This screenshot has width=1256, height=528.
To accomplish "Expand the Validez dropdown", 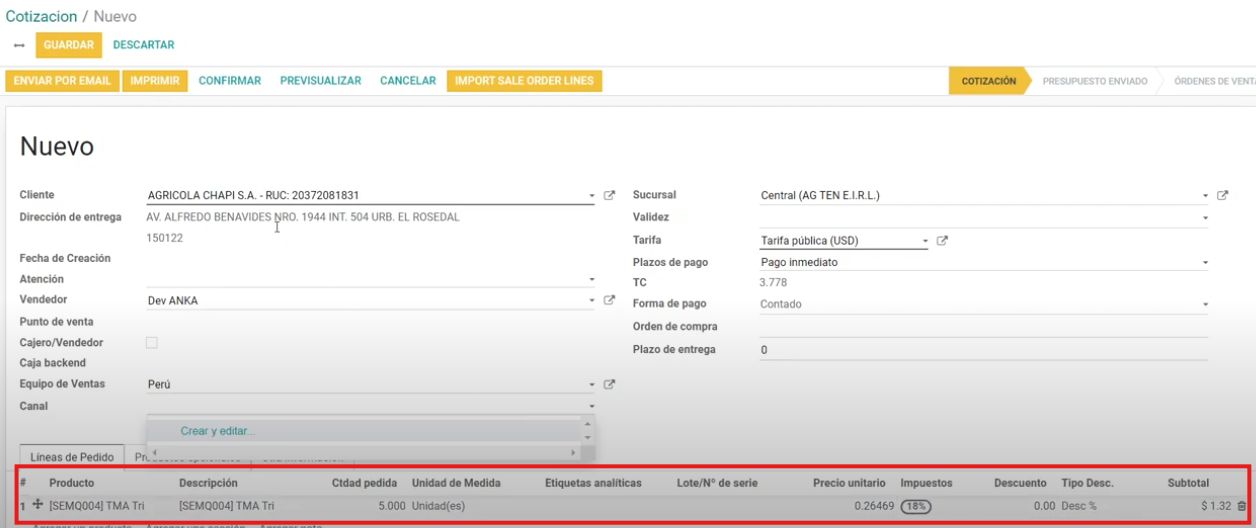I will (1205, 218).
